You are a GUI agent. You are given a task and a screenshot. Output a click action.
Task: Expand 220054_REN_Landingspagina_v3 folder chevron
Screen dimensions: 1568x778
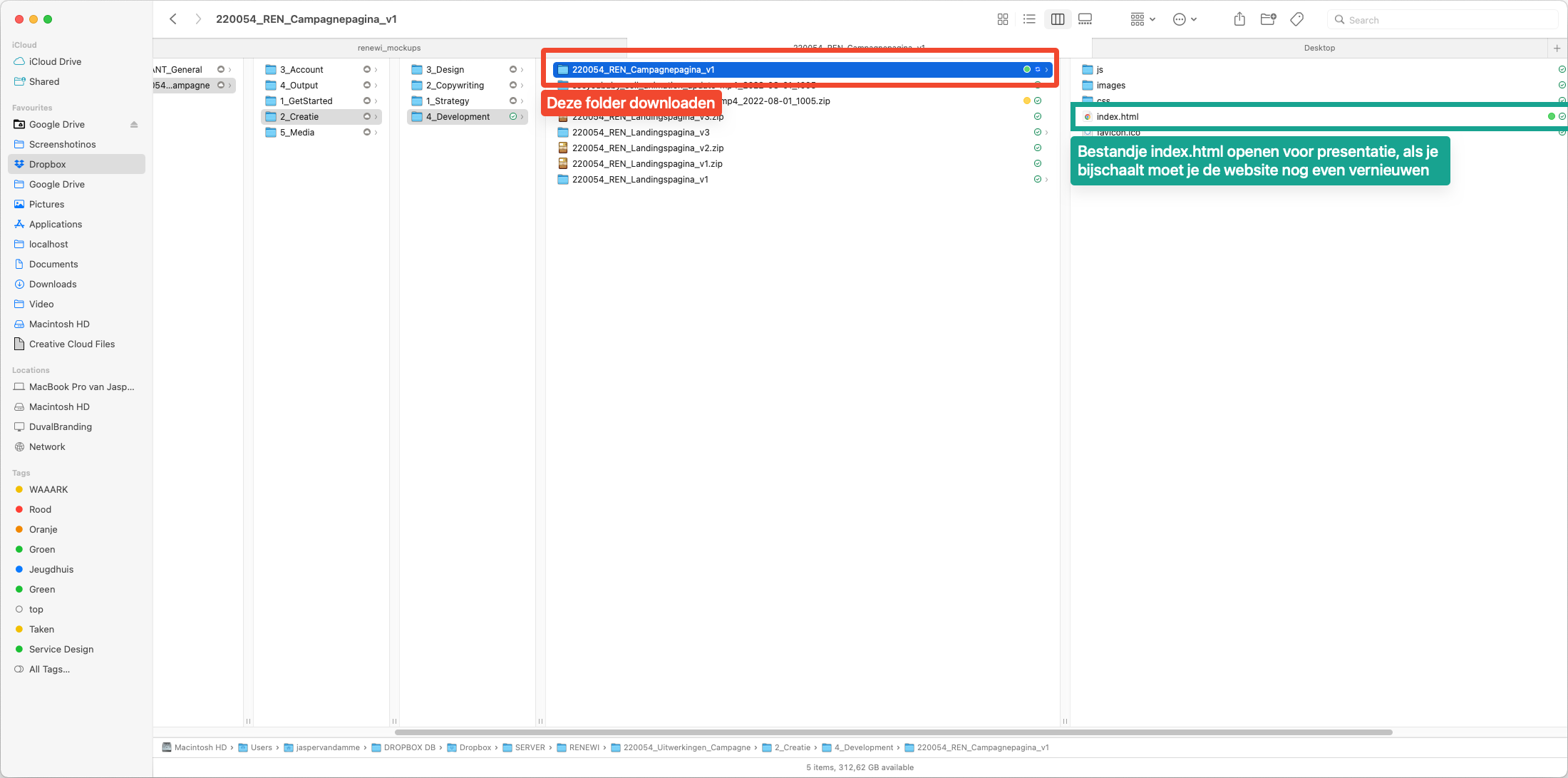tap(1046, 133)
